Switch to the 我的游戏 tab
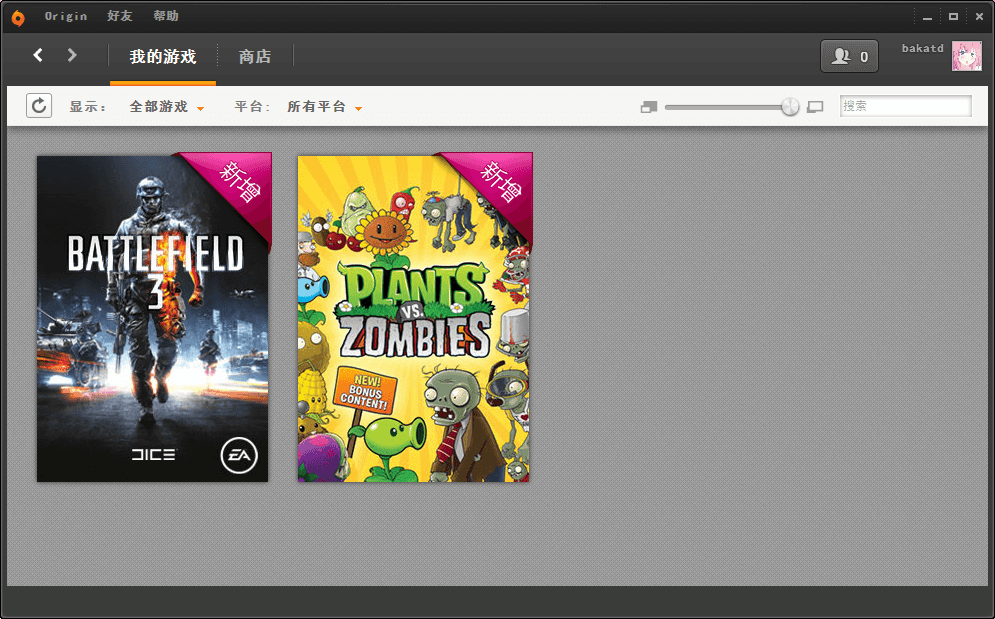This screenshot has width=995, height=619. [x=163, y=57]
